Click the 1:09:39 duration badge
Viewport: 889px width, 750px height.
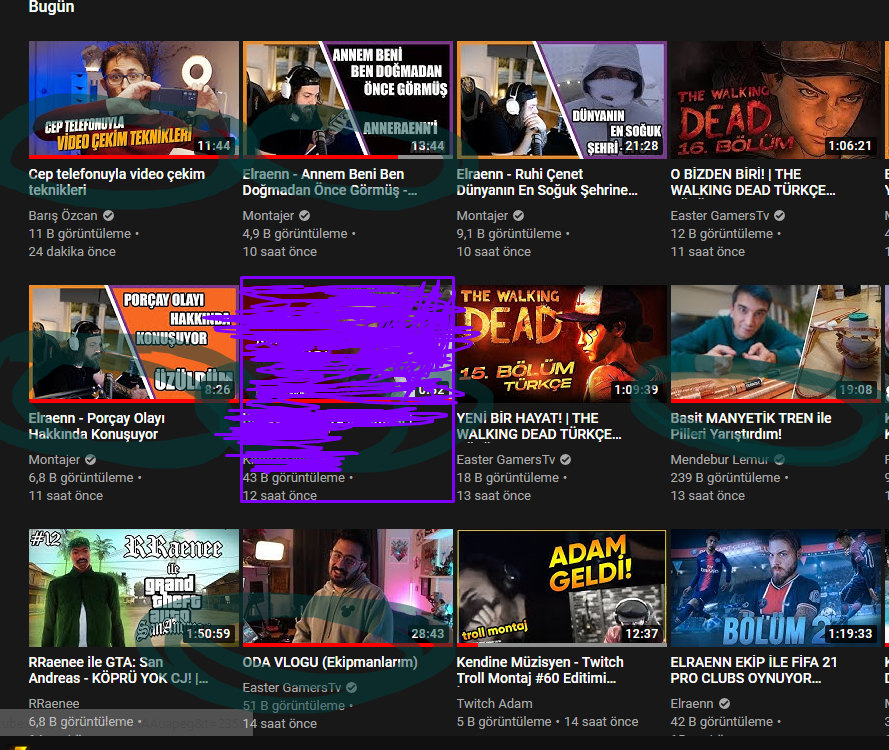(636, 389)
